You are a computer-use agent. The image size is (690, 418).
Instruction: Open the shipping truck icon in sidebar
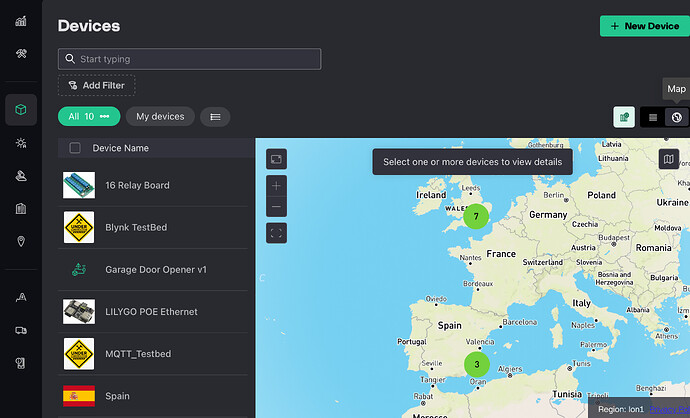click(21, 330)
